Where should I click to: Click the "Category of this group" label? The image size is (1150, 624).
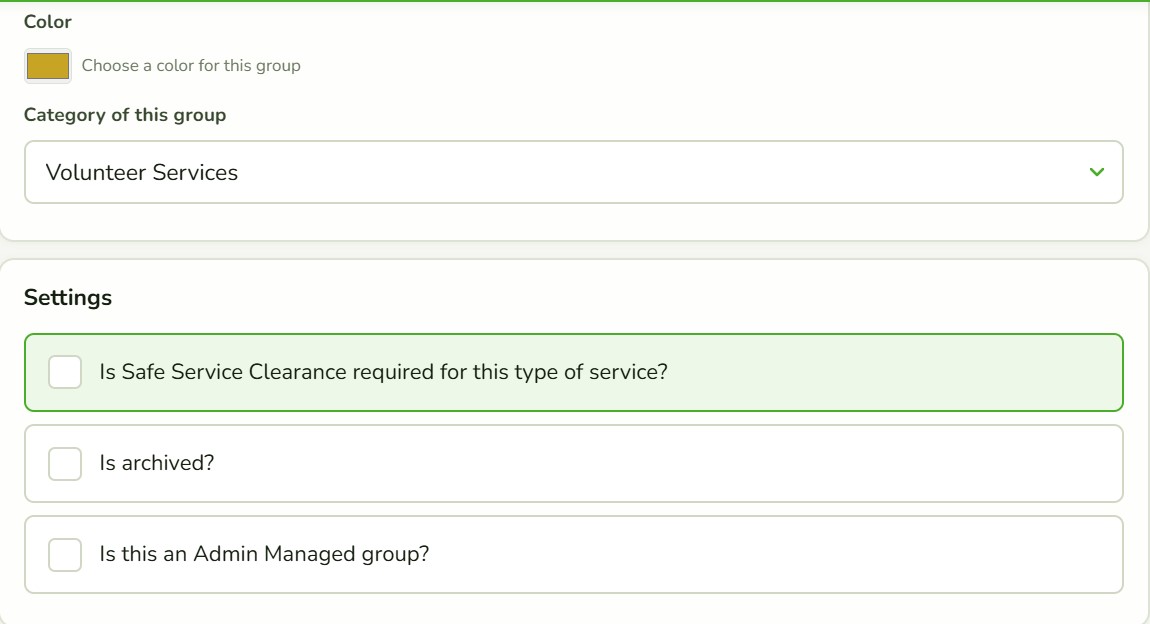click(x=125, y=115)
